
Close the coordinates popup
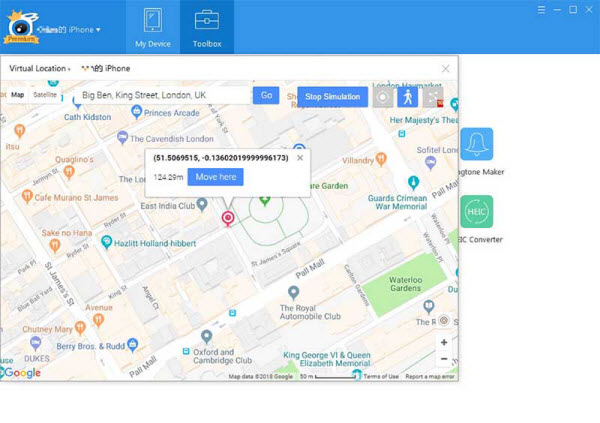[300, 158]
